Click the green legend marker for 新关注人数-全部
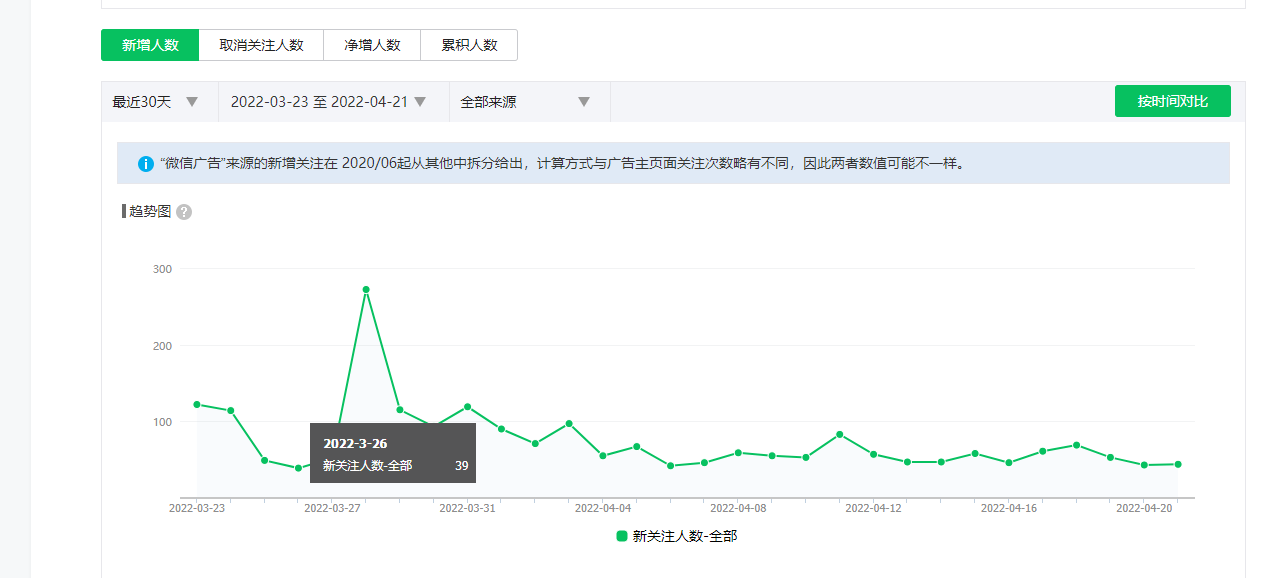 pyautogui.click(x=622, y=537)
